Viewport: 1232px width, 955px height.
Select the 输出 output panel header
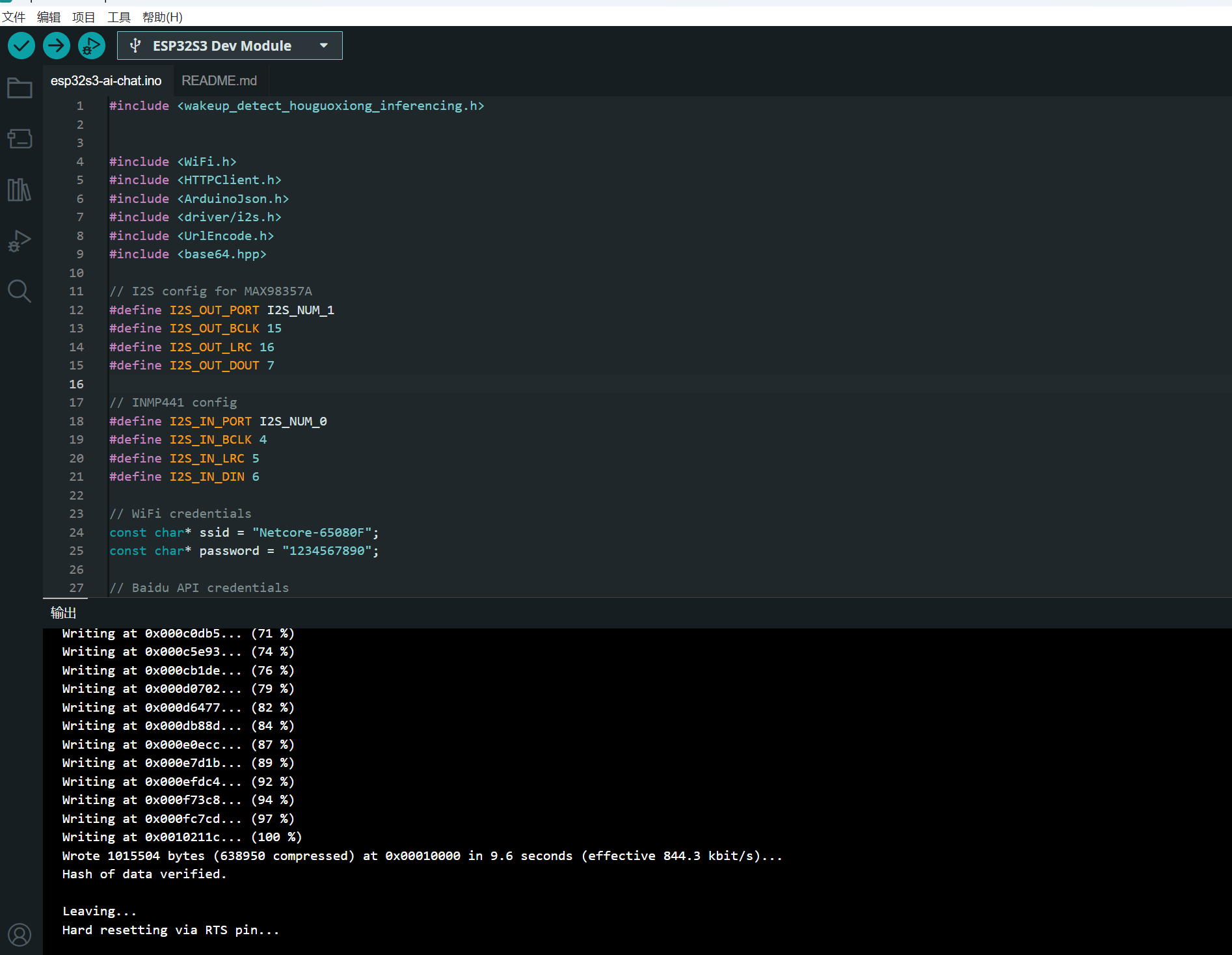click(63, 613)
